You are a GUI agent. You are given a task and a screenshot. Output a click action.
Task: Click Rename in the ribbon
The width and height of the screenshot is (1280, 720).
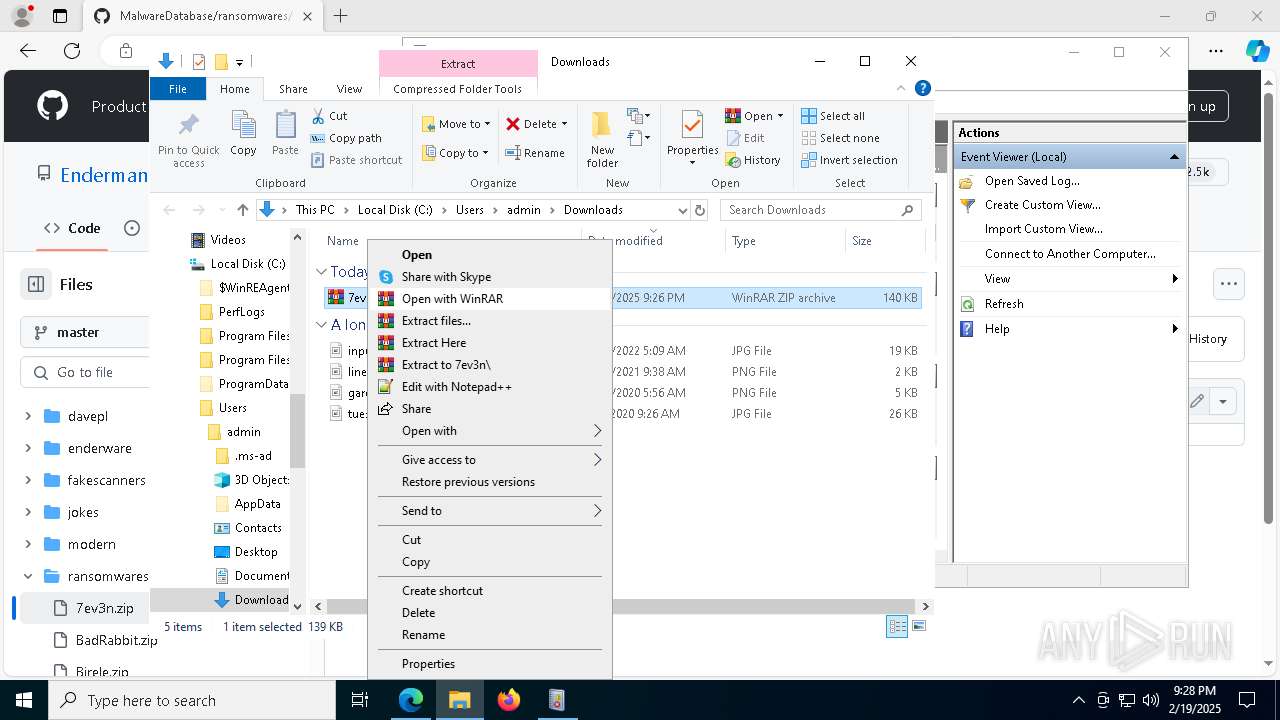535,153
